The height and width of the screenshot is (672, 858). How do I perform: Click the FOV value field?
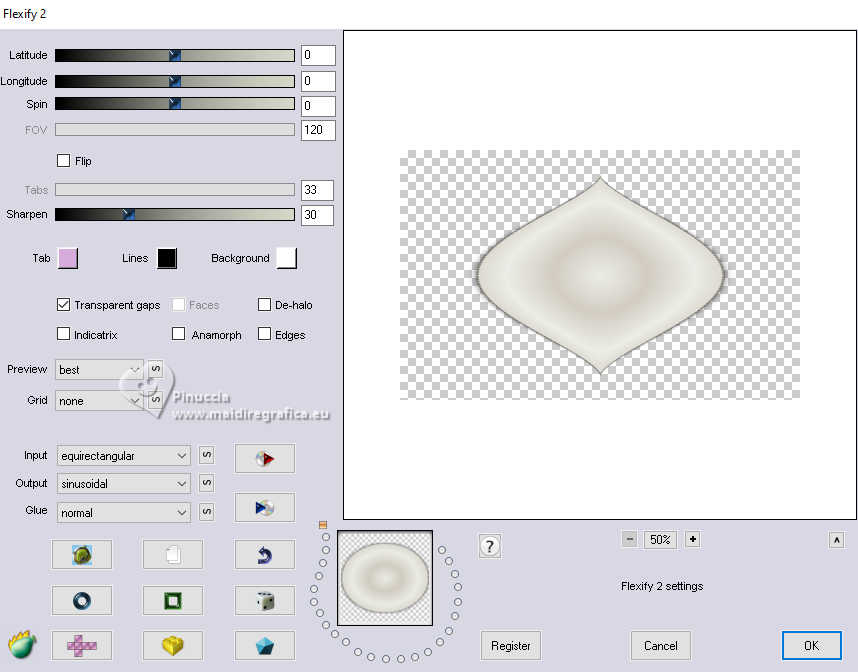318,130
